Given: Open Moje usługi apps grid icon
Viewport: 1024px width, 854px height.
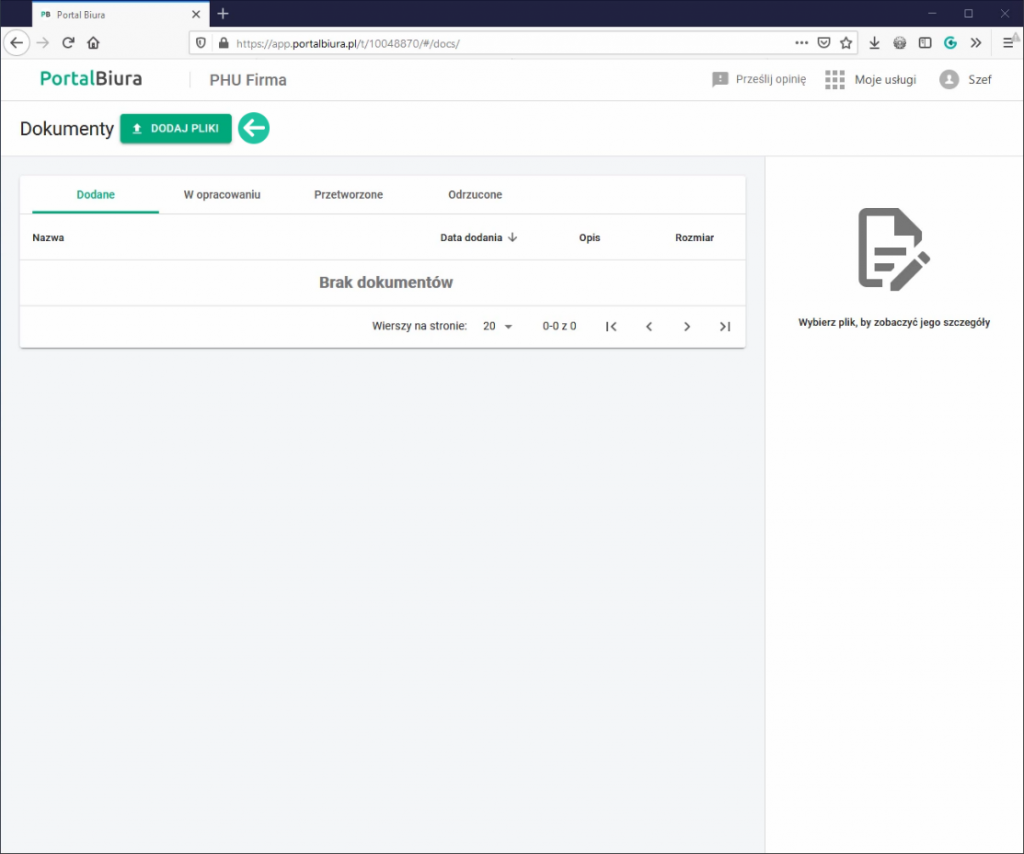Looking at the screenshot, I should 835,80.
